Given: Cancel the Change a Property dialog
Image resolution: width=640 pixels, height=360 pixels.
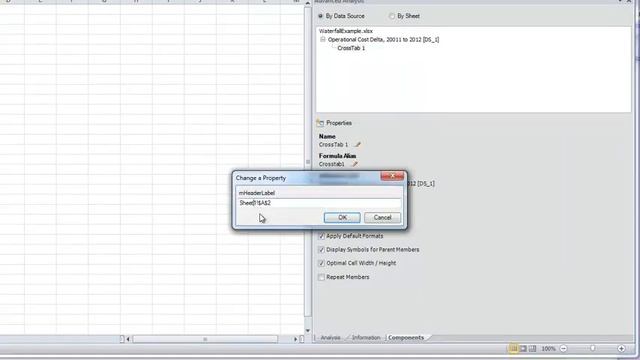Looking at the screenshot, I should (x=382, y=218).
